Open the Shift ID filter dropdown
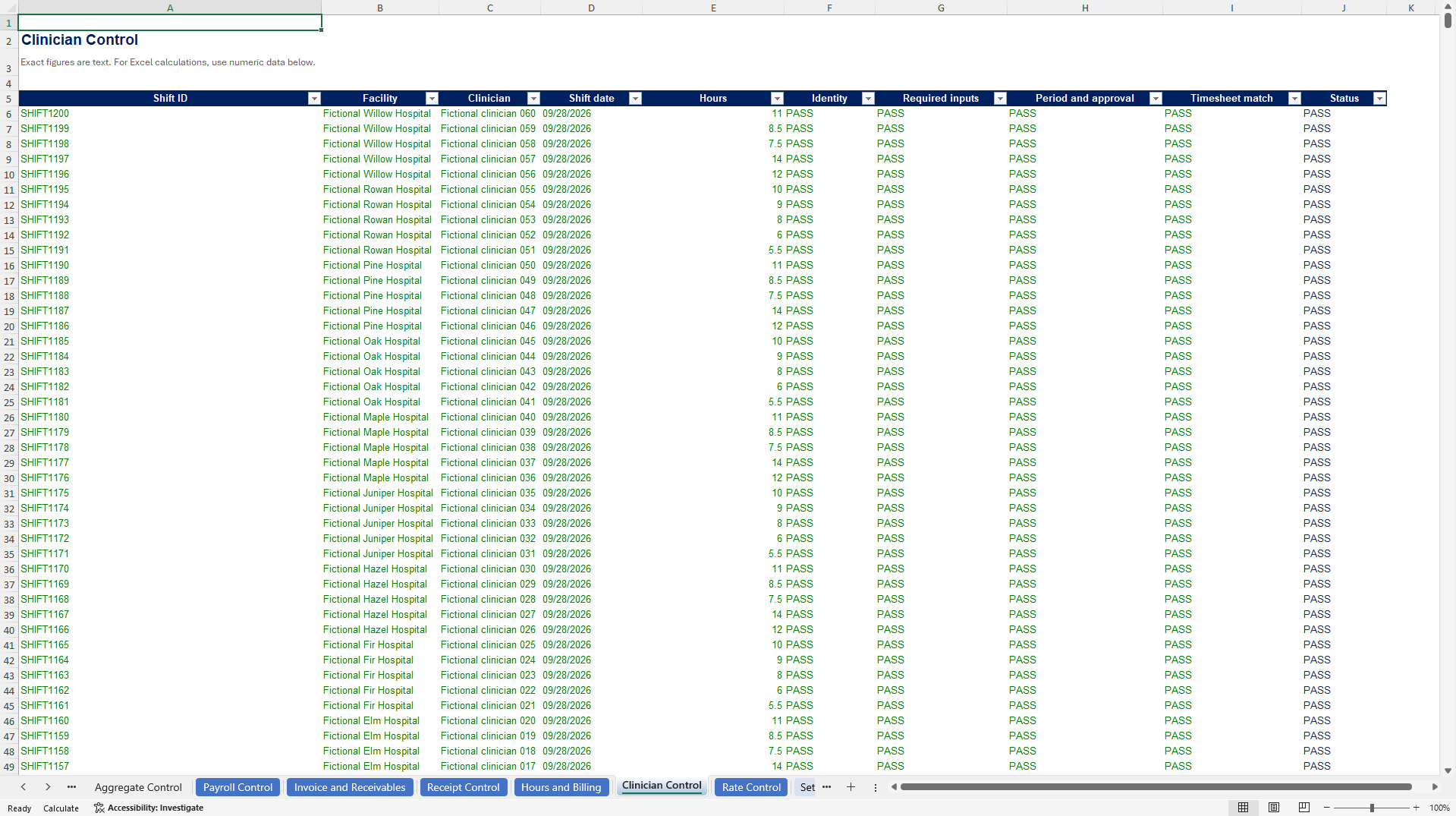1456x816 pixels. (x=314, y=99)
